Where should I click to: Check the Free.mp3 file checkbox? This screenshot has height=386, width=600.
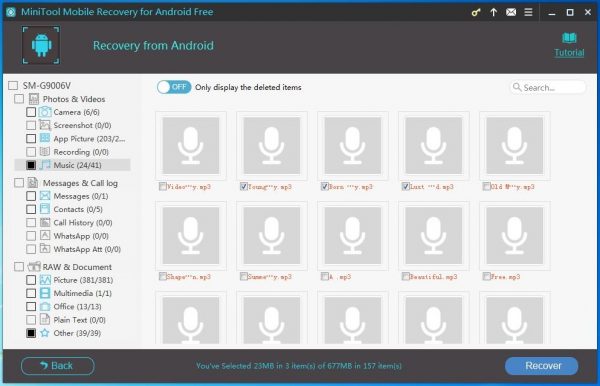[486, 276]
